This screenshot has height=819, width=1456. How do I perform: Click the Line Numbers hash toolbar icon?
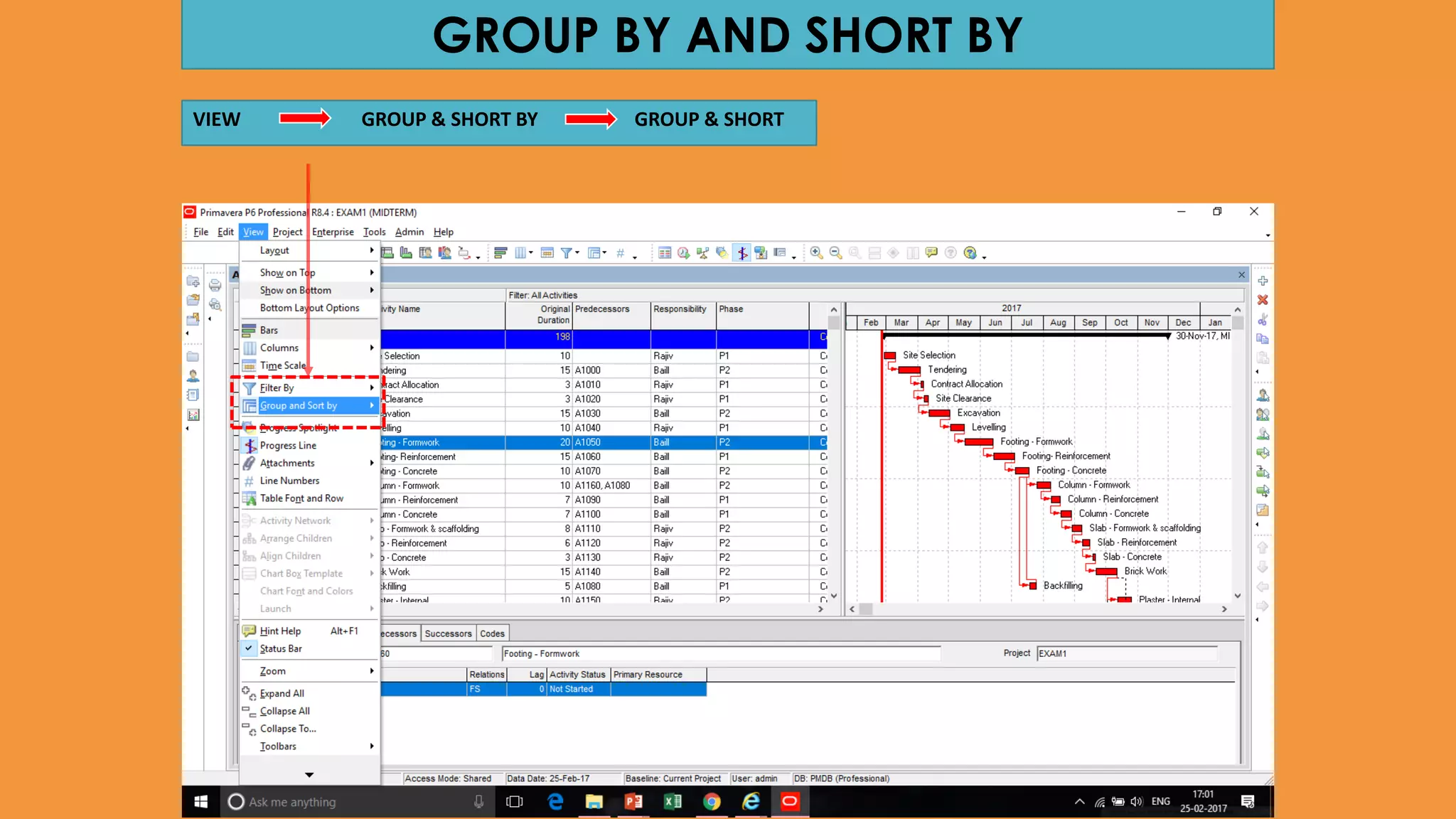pos(620,253)
